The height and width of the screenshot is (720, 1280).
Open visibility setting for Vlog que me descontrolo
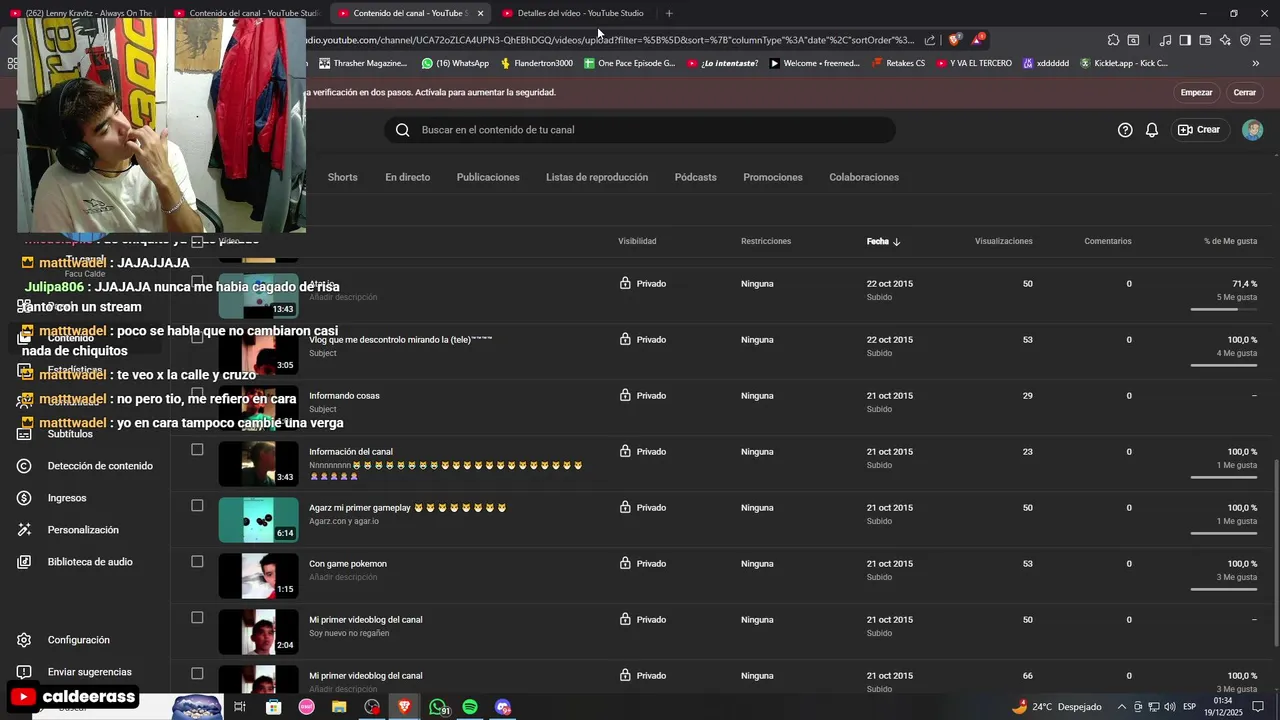coord(642,340)
